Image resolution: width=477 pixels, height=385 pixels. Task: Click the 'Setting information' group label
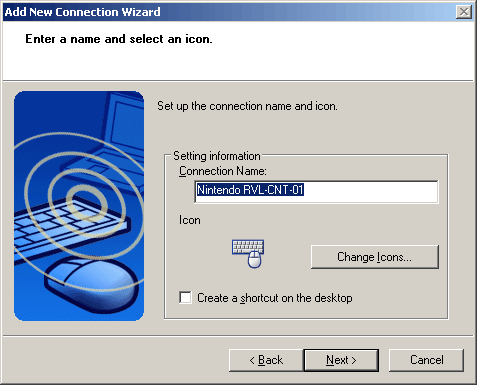pyautogui.click(x=217, y=156)
